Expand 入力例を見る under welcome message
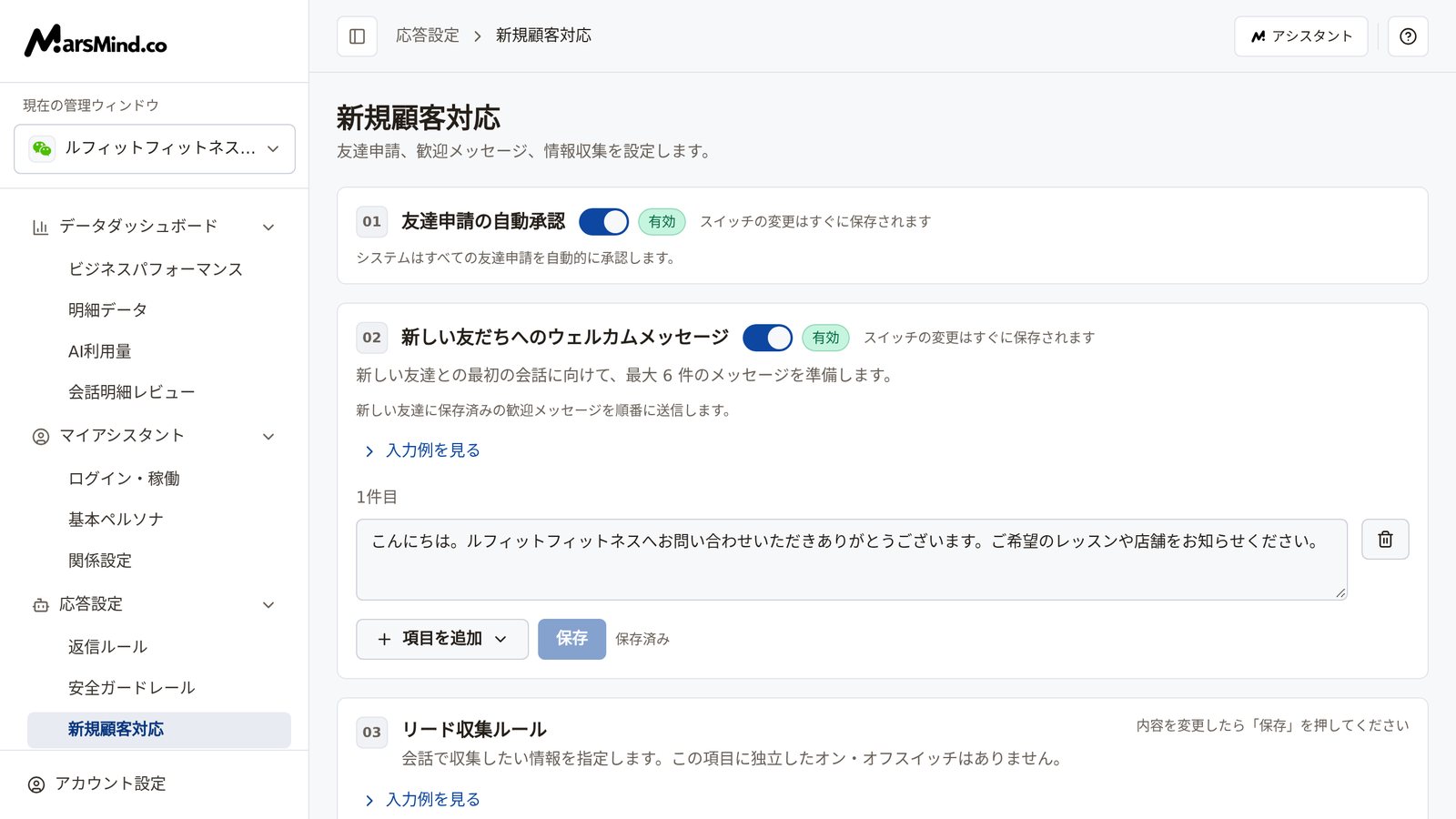The width and height of the screenshot is (1456, 819). coord(422,450)
